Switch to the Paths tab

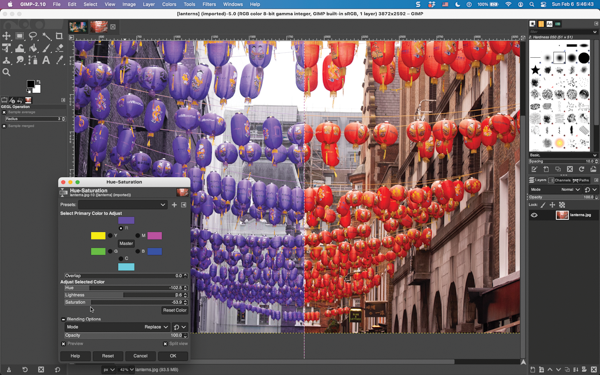tap(580, 180)
